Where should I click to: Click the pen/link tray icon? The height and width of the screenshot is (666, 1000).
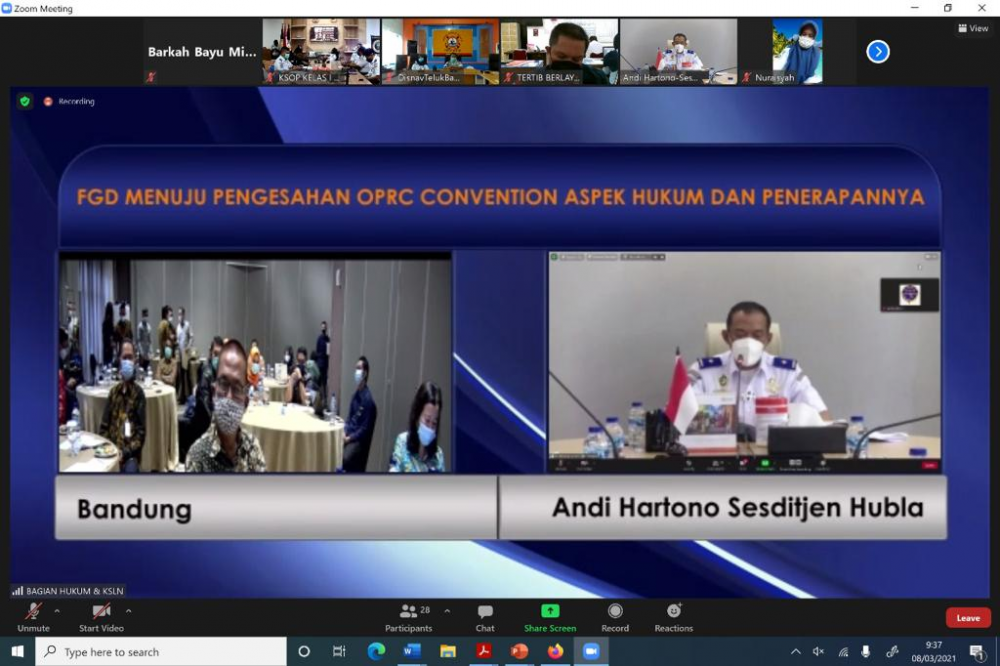[x=892, y=651]
